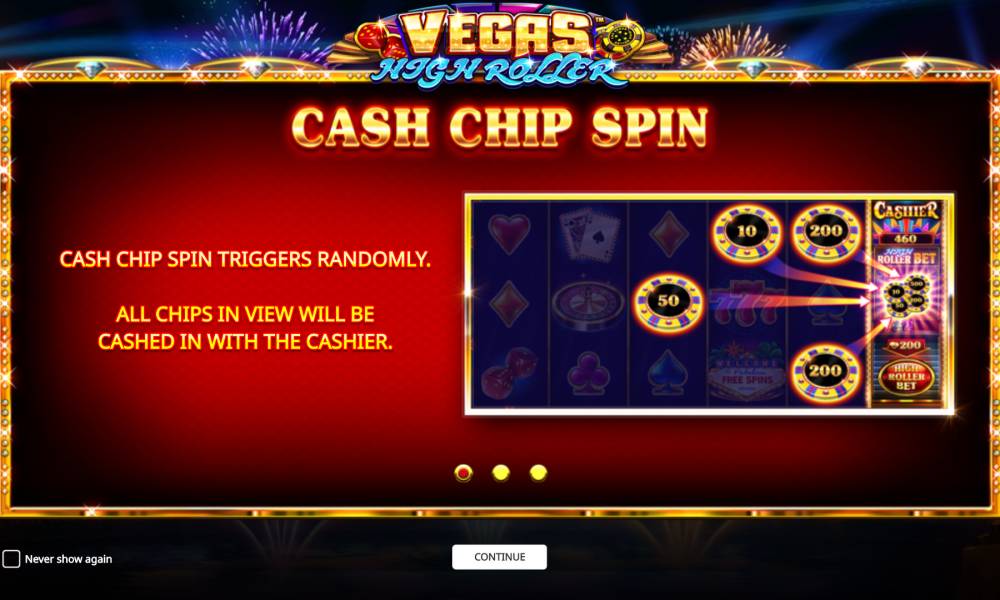Click the red dice symbol on reels
This screenshot has width=1000, height=600.
pos(508,373)
